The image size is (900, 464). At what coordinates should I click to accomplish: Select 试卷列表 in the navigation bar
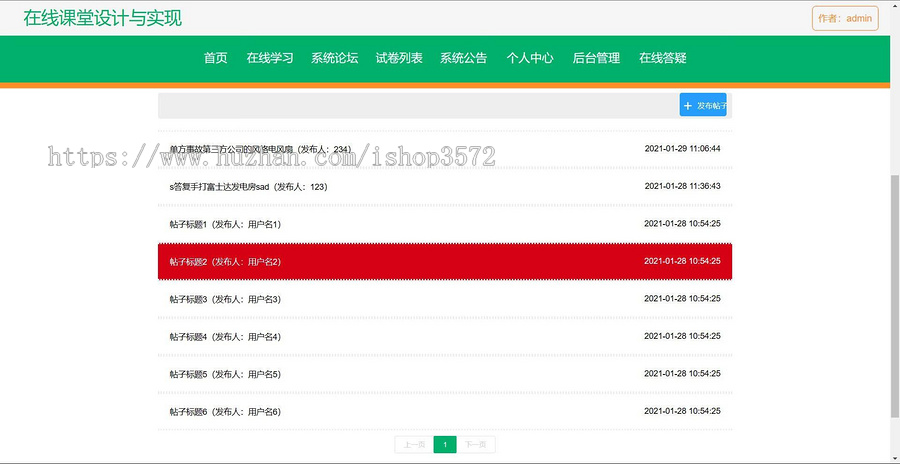point(399,58)
